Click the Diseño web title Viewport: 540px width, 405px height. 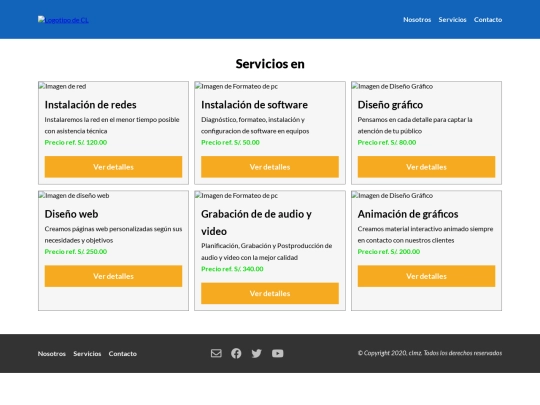click(71, 214)
